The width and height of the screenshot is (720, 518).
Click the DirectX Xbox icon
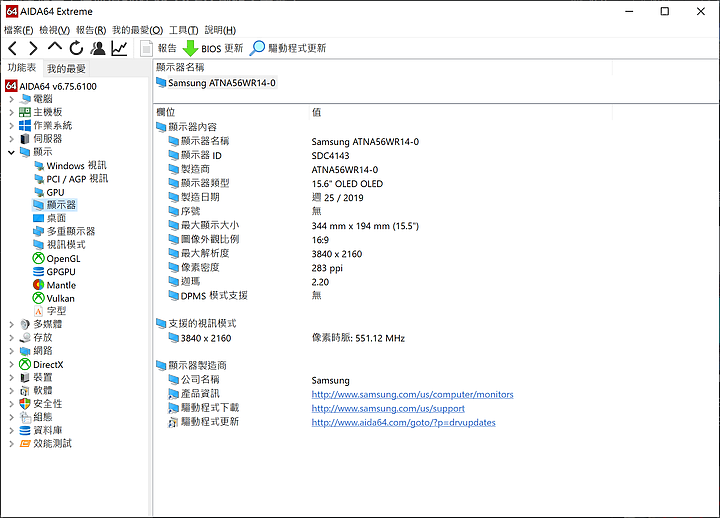25,365
